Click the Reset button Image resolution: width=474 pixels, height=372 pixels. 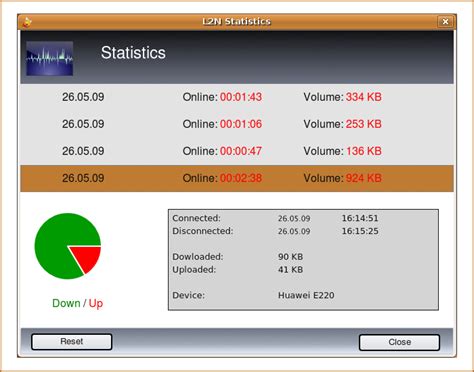72,342
